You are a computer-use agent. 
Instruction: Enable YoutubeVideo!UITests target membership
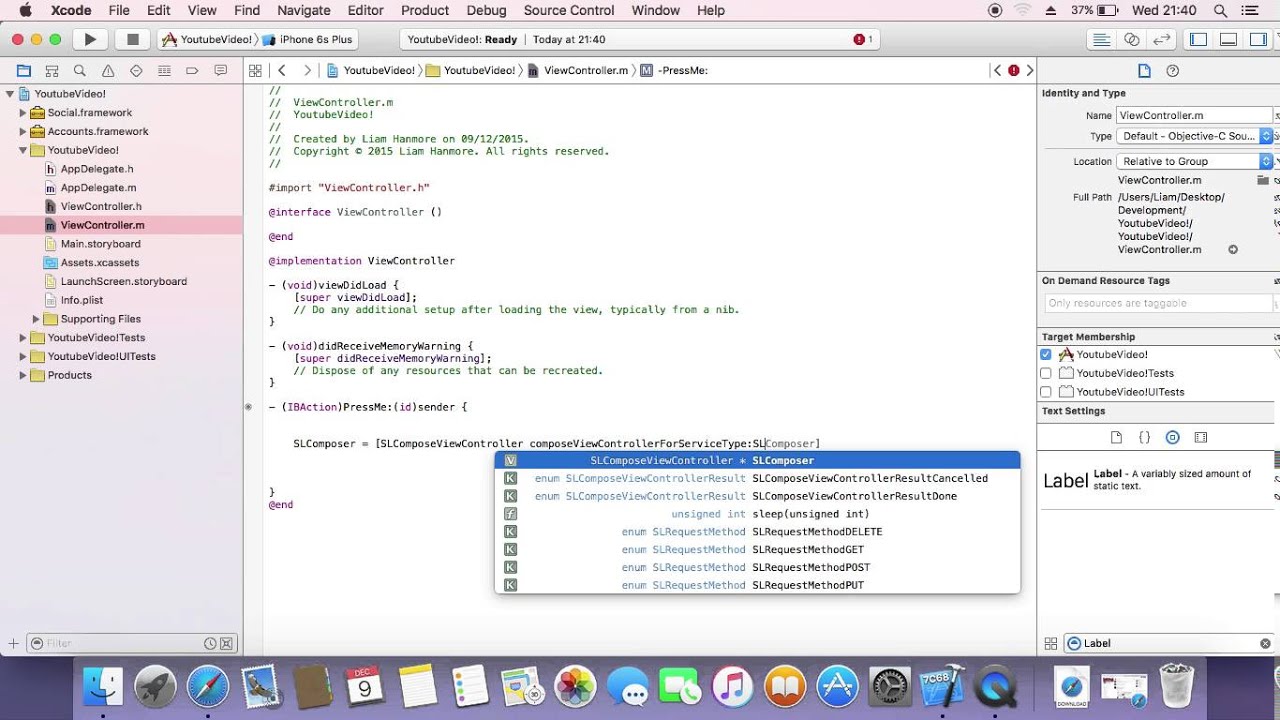1046,392
